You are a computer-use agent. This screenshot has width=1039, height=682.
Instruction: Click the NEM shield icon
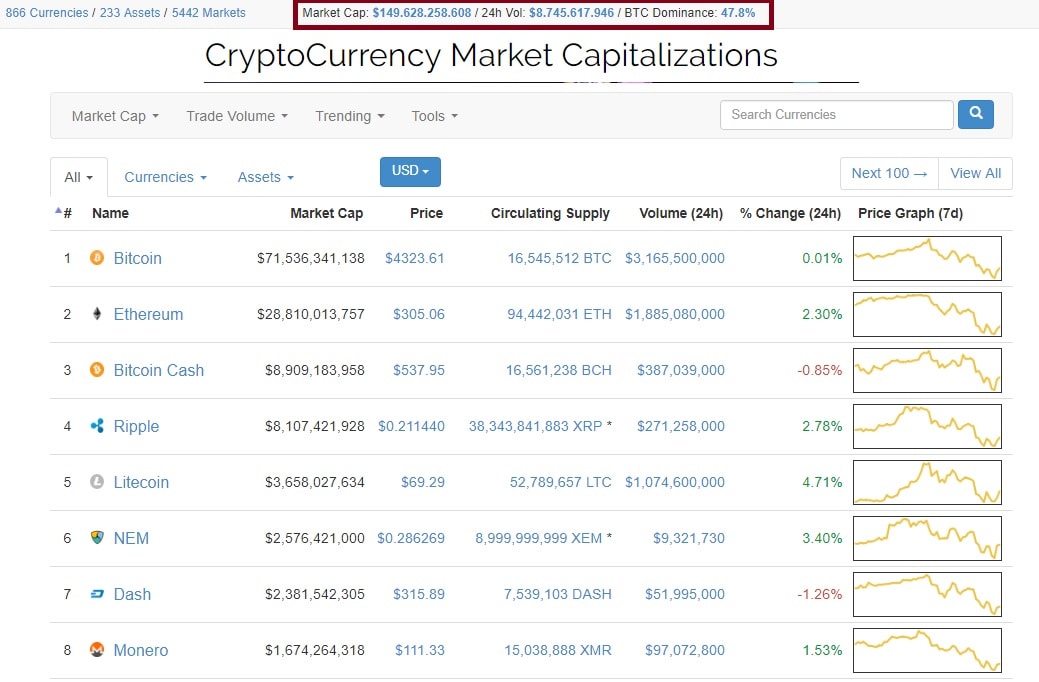tap(97, 538)
